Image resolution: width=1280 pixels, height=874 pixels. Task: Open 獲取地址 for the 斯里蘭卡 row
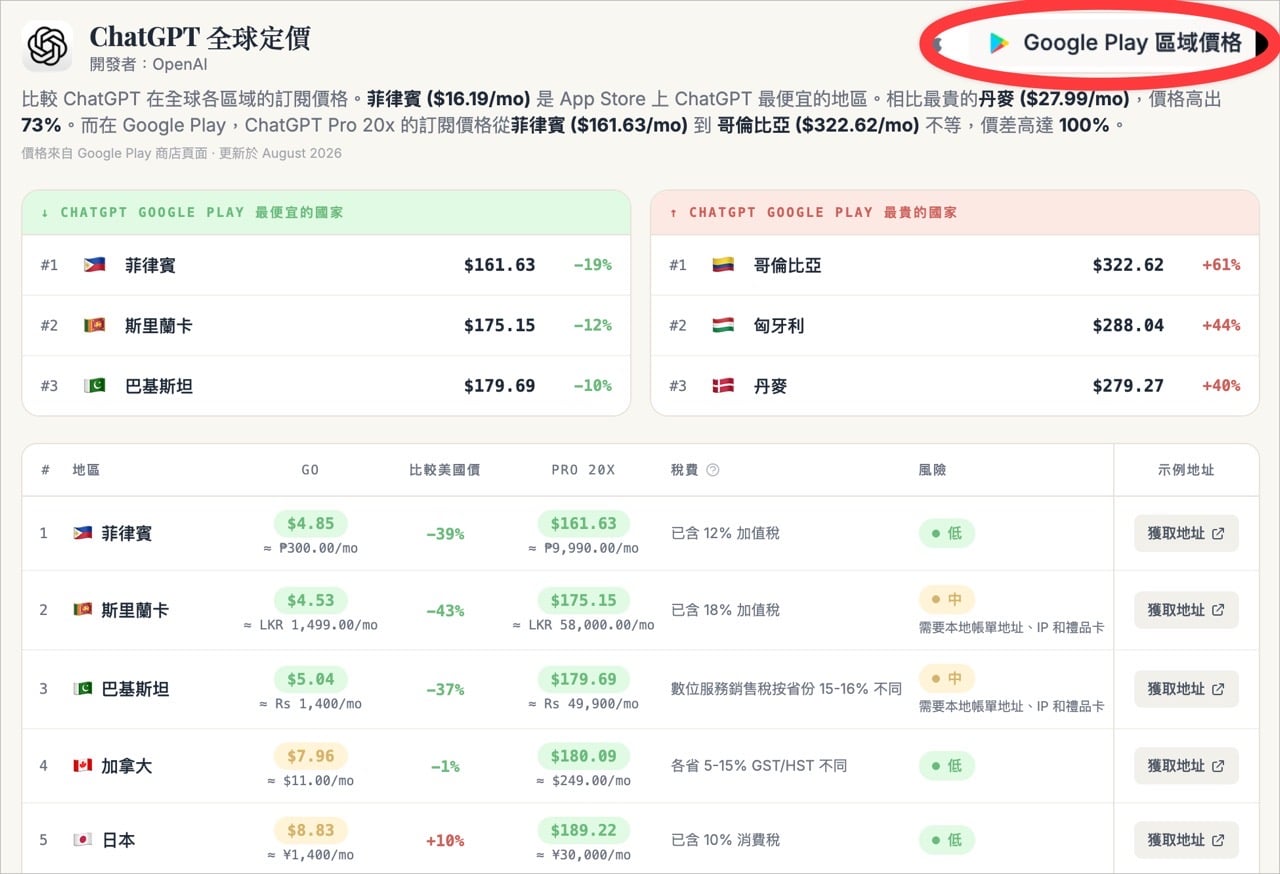click(x=1186, y=610)
